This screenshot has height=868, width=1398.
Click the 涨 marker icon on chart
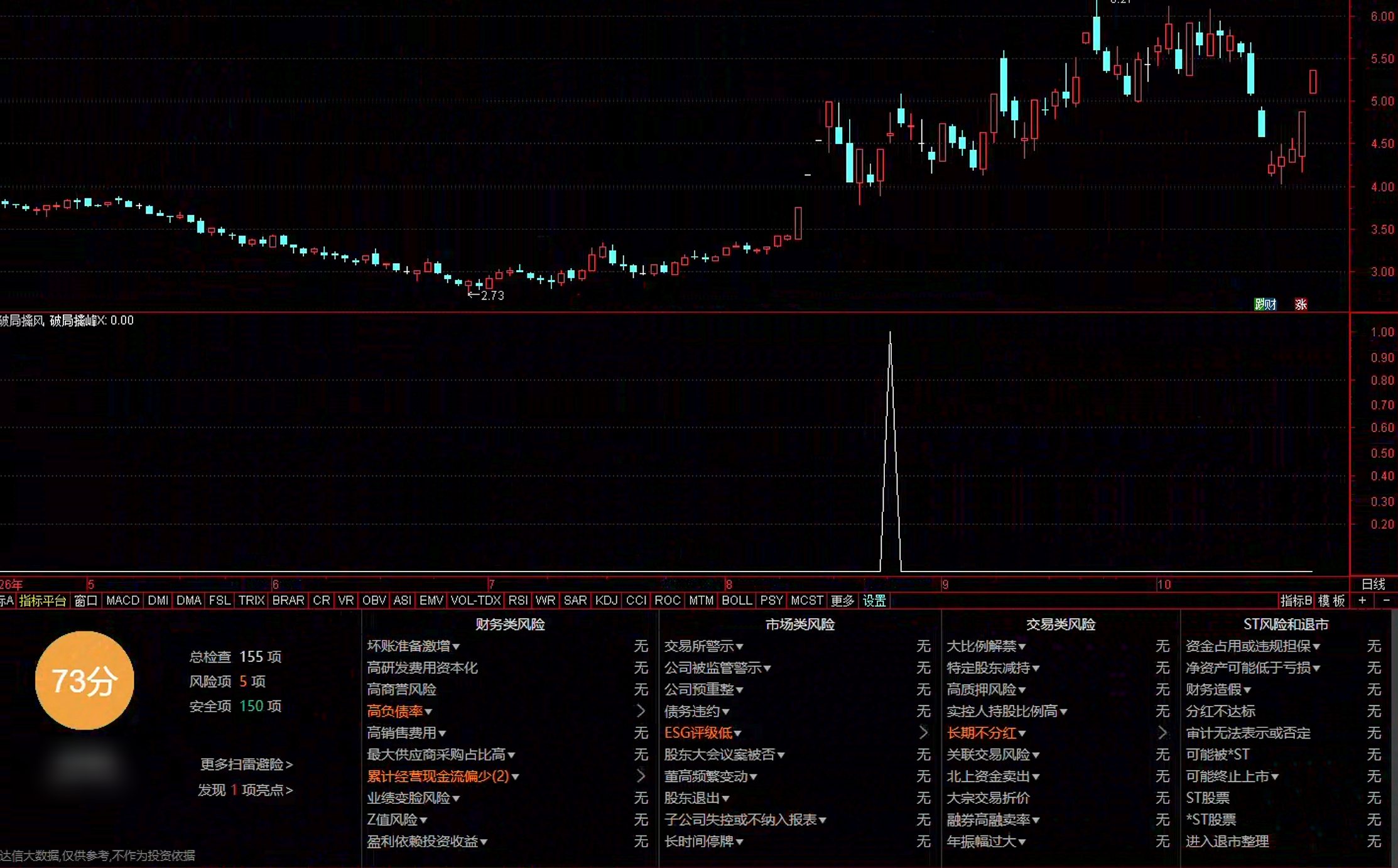click(1301, 305)
